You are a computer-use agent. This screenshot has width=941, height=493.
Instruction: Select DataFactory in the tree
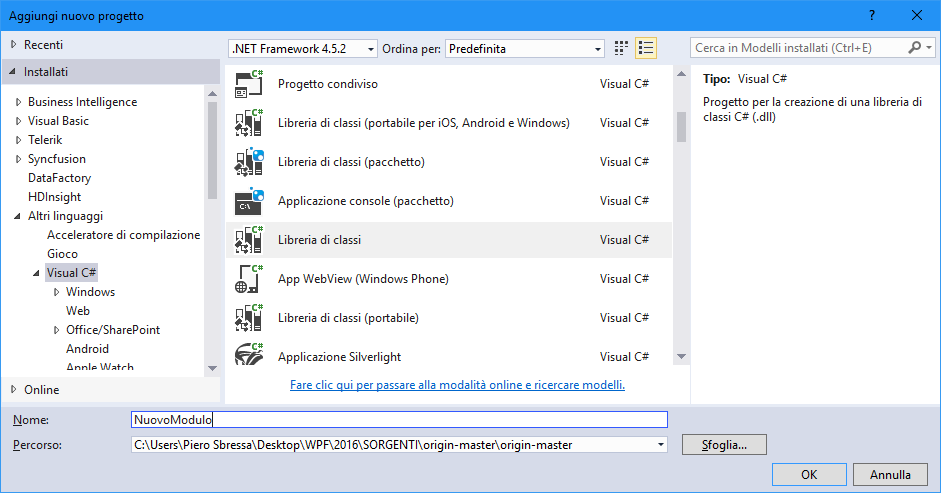click(59, 178)
